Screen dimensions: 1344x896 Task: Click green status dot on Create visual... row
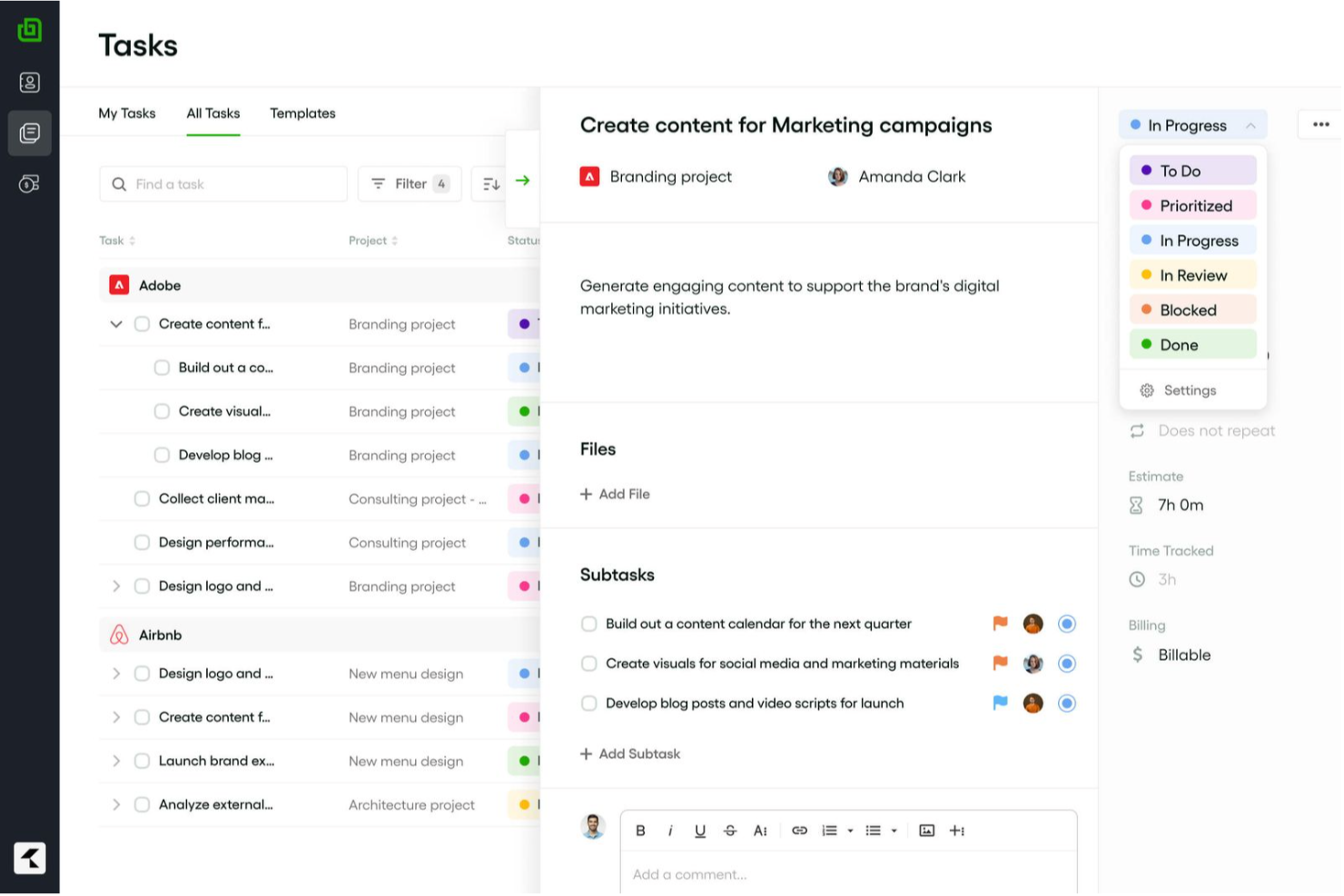click(x=524, y=411)
